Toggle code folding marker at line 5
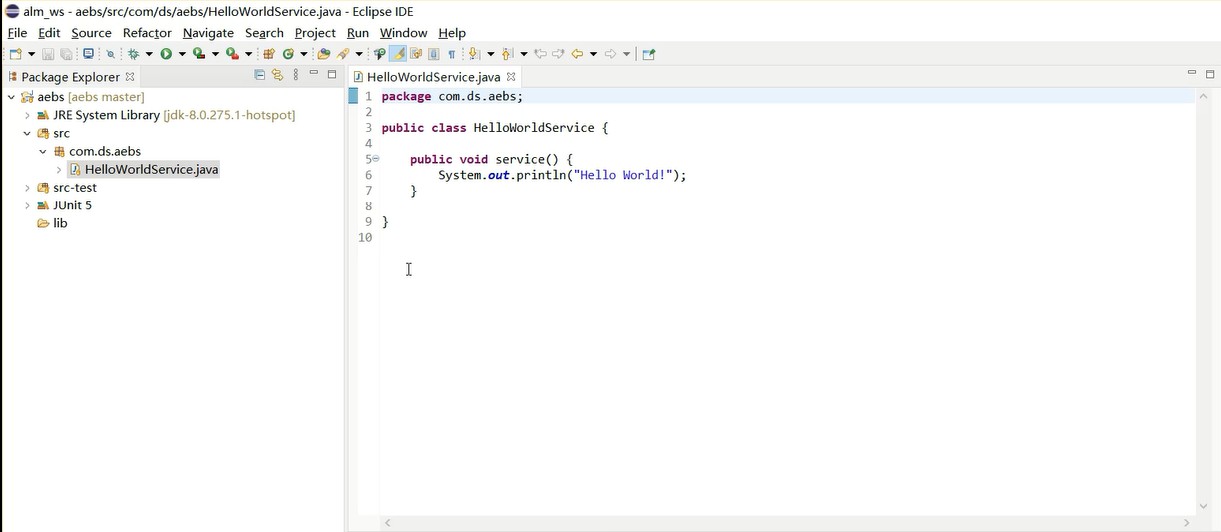1221x532 pixels. click(376, 159)
